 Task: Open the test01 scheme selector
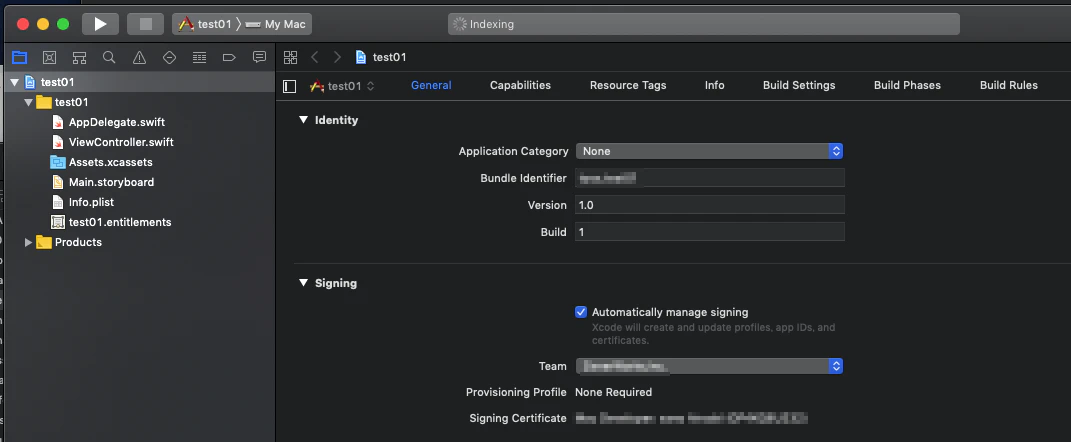tap(205, 24)
